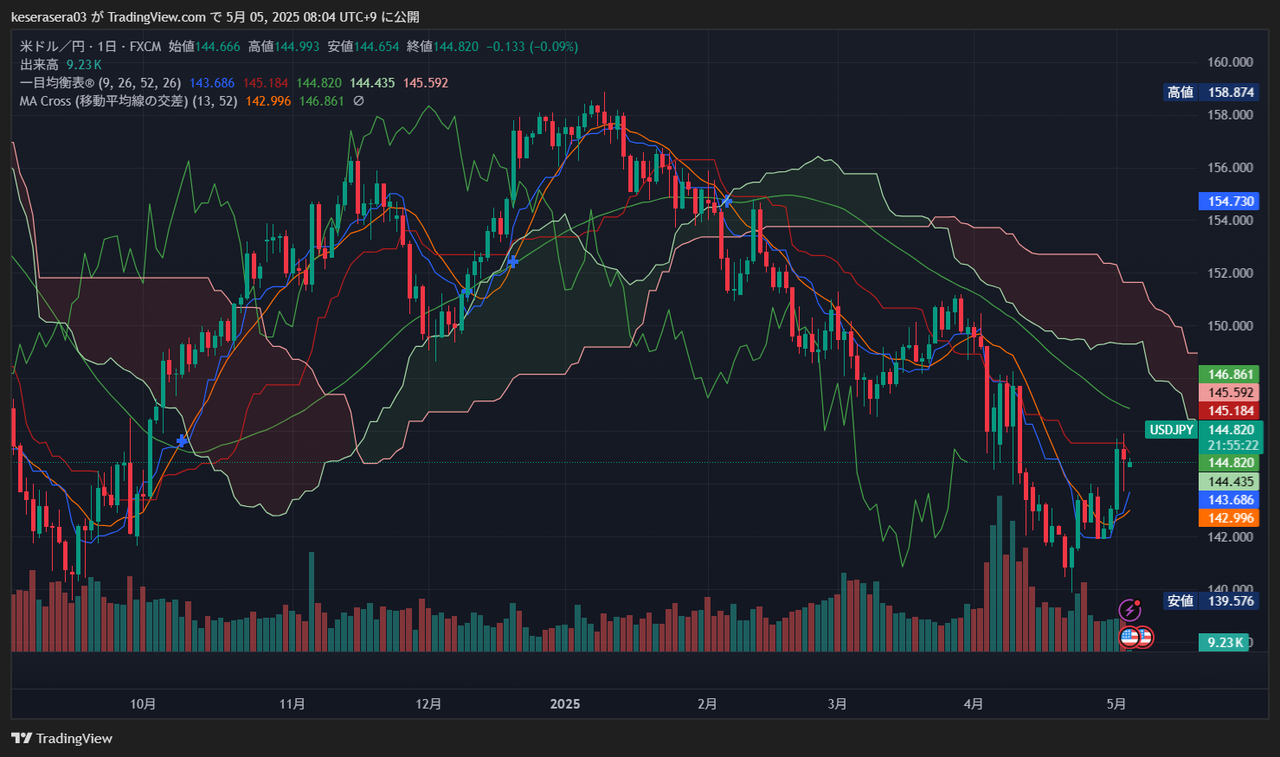Click the 160.000 price axis label

click(x=1231, y=62)
